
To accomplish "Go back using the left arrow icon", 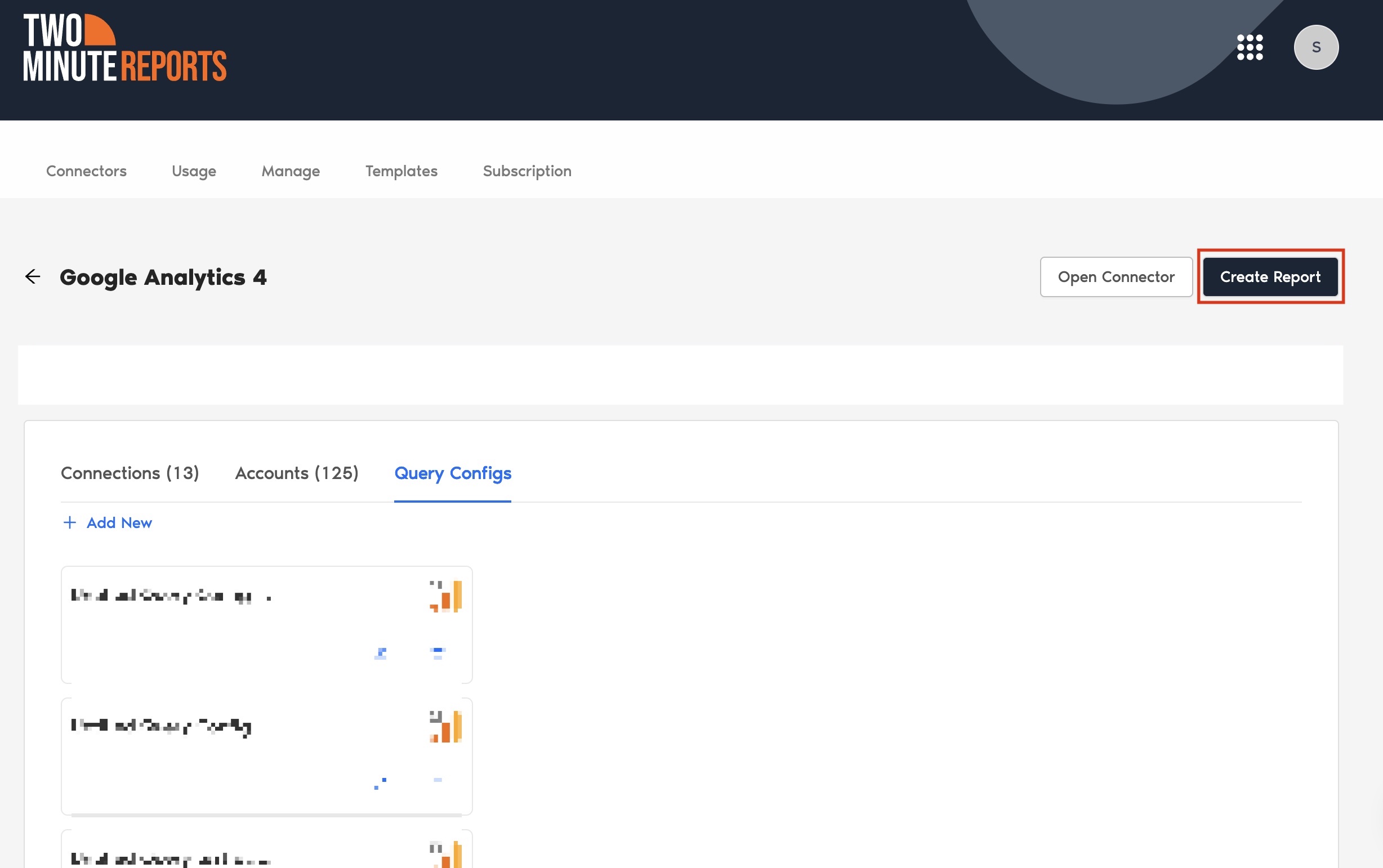I will (x=33, y=277).
